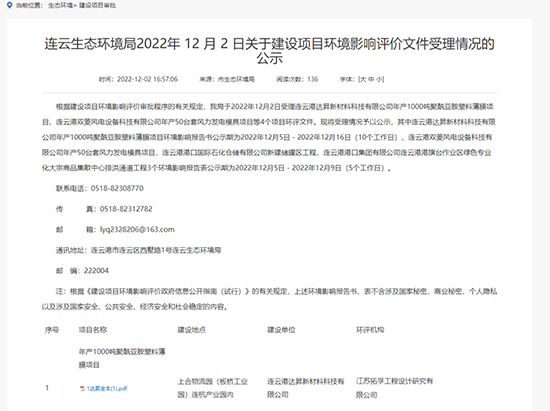Image resolution: width=550 pixels, height=411 pixels.
Task: Click the 环评机构 column header
Action: click(370, 330)
